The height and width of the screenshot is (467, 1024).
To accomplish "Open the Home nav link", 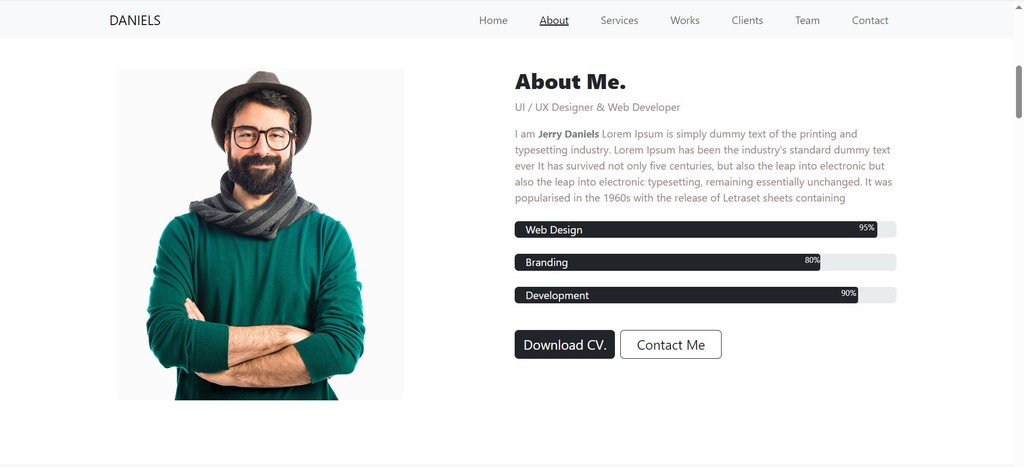I will click(x=493, y=20).
